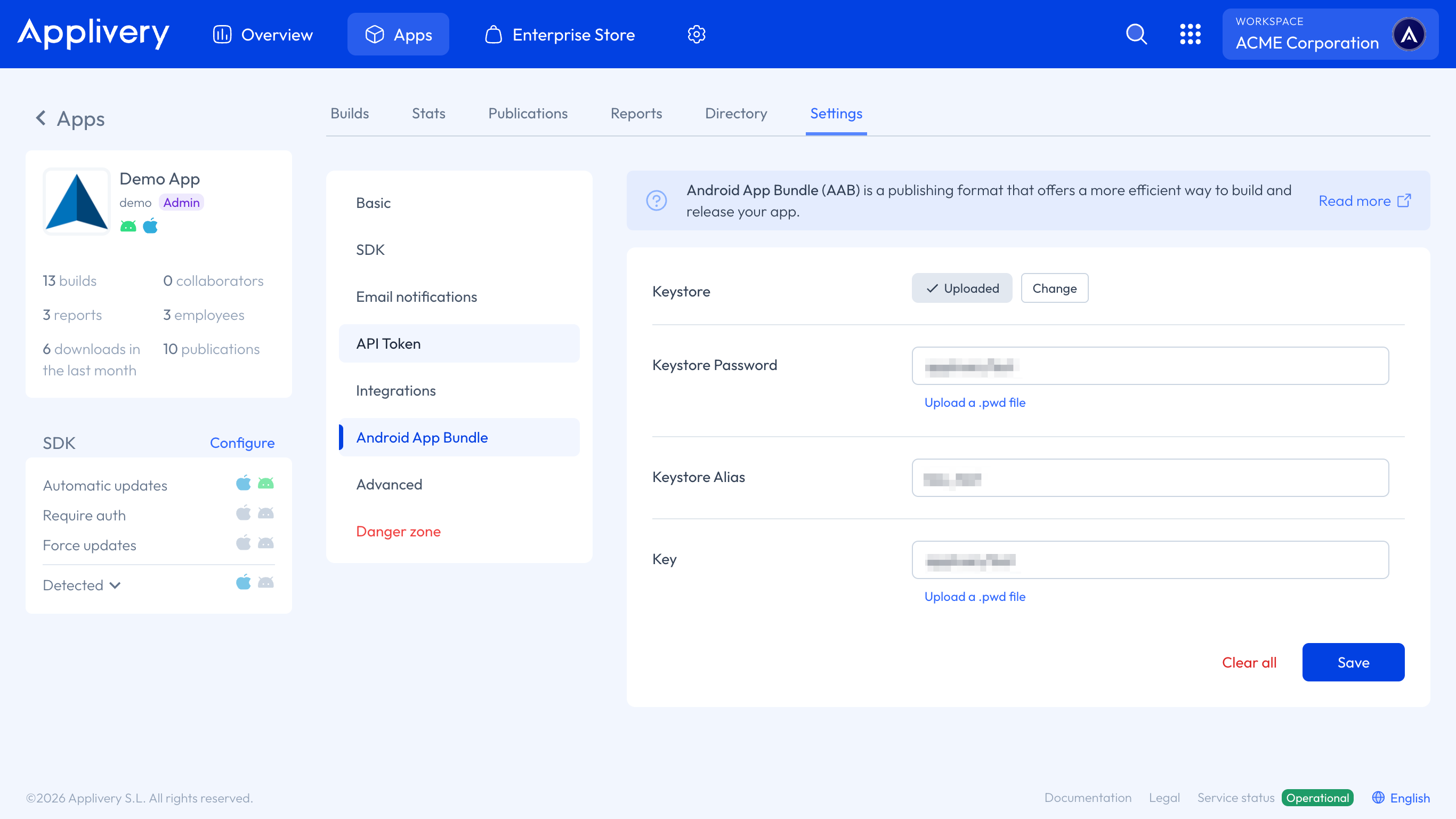Switch to the Publications tab
The height and width of the screenshot is (819, 1456).
tap(528, 114)
